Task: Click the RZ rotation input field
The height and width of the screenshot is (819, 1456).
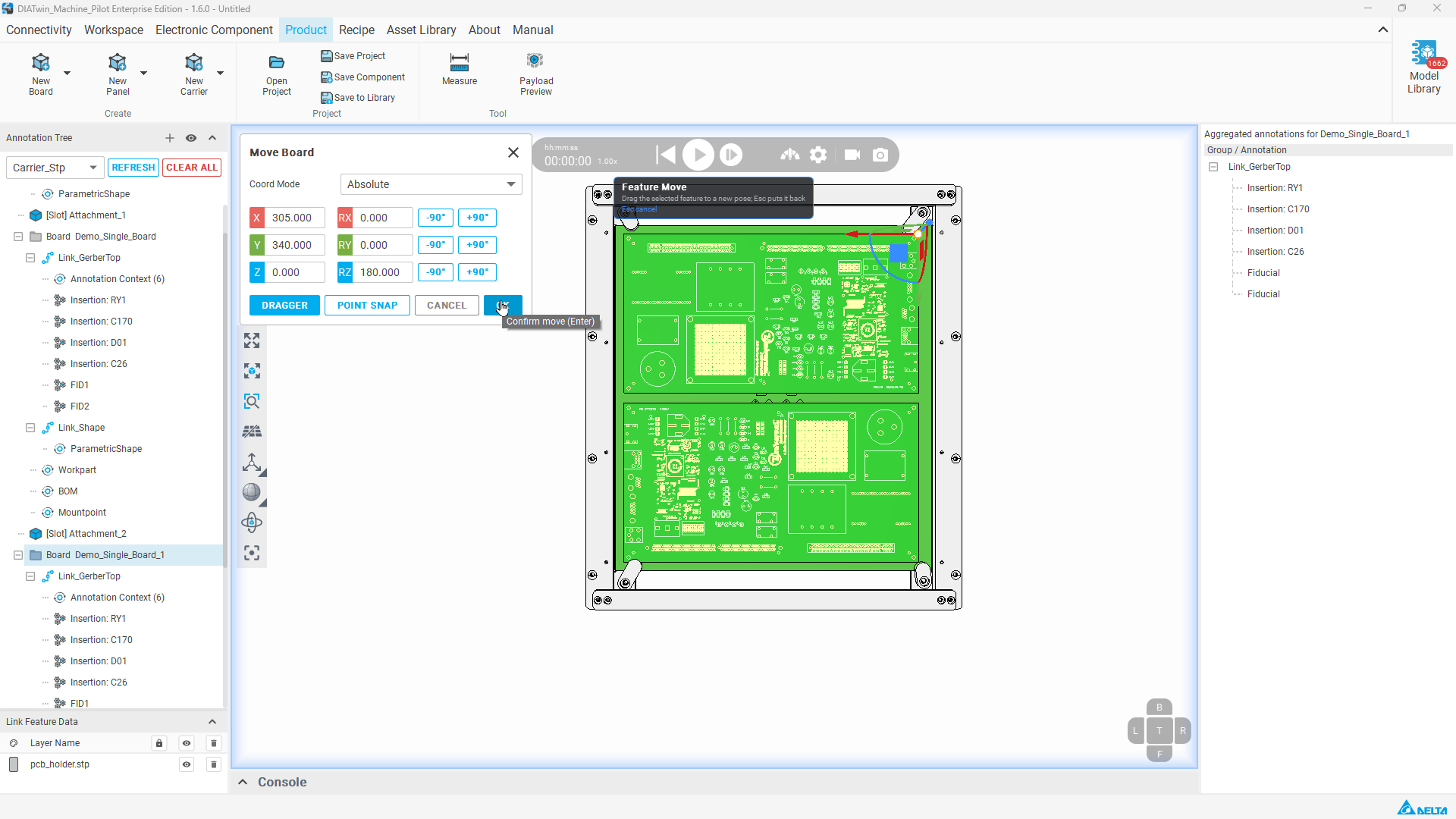Action: point(383,272)
